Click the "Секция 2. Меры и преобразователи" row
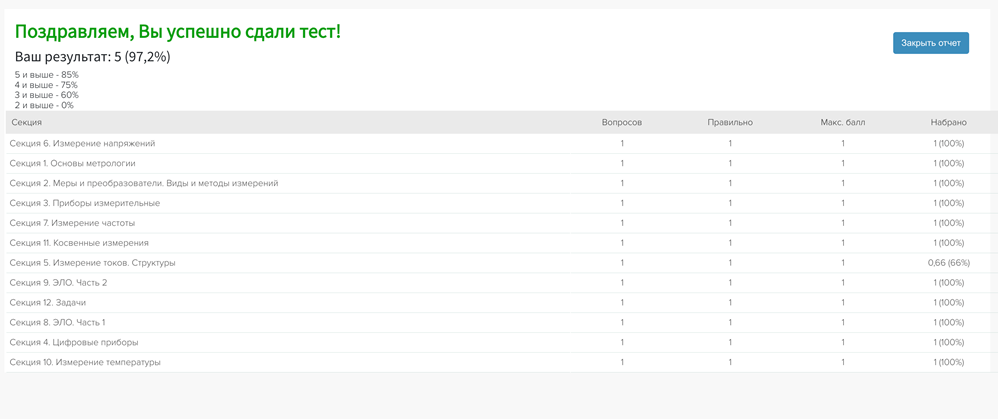The width and height of the screenshot is (998, 419). coord(144,183)
